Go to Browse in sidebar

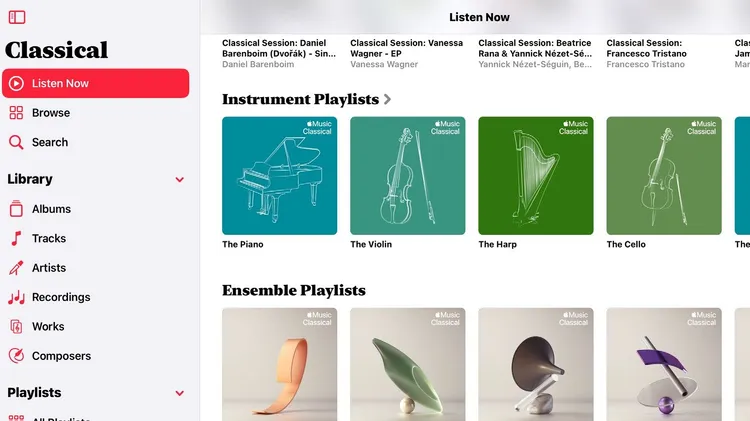tap(51, 113)
